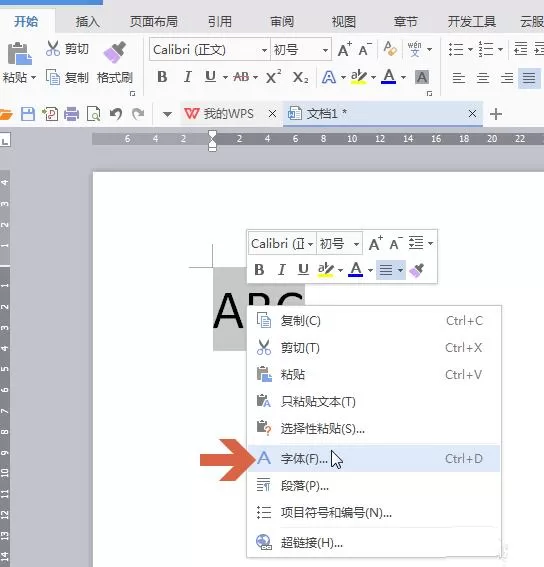Switch to 插入 ribbon tab
The height and width of the screenshot is (567, 544).
click(88, 22)
